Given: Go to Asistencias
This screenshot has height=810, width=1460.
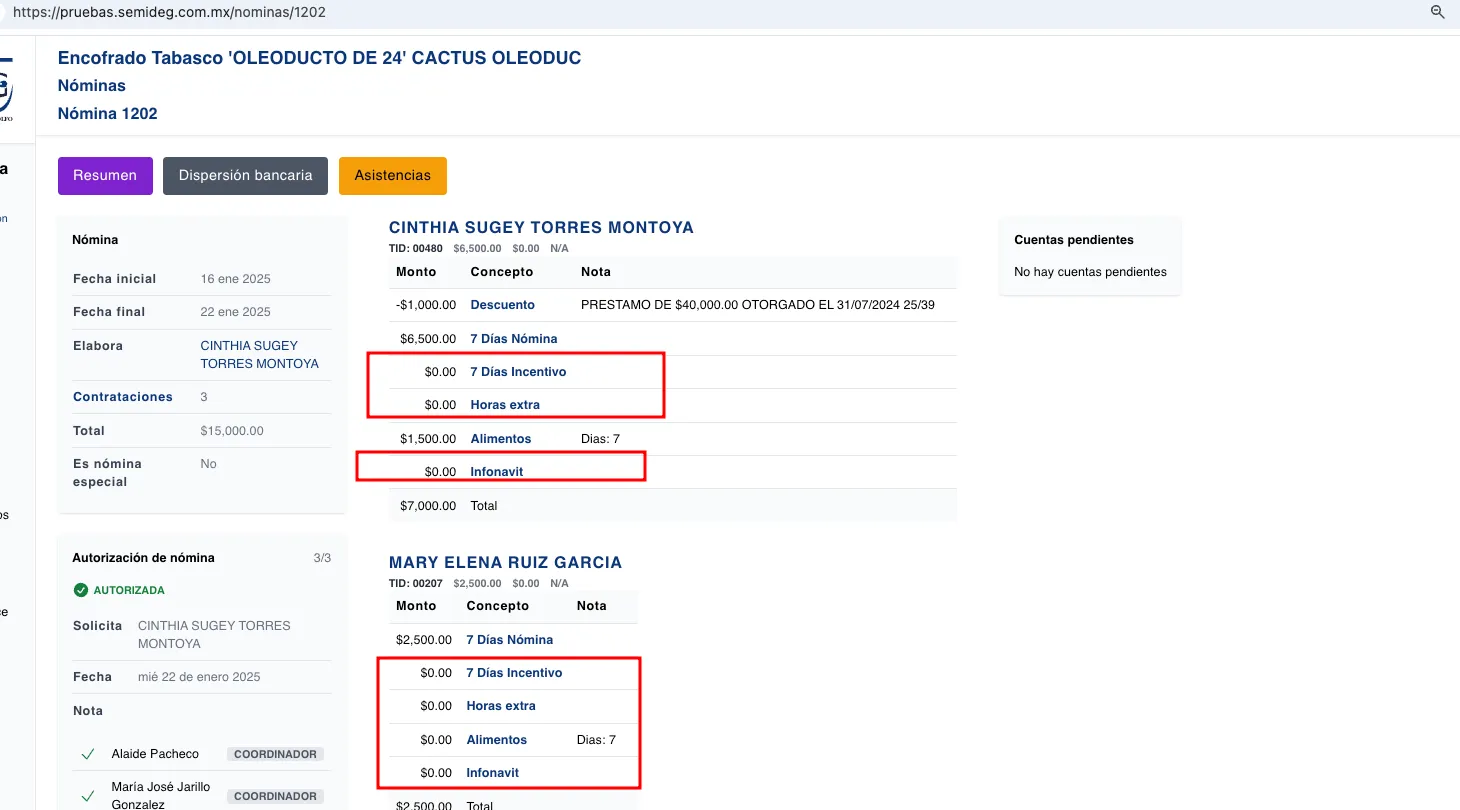Looking at the screenshot, I should 392,175.
